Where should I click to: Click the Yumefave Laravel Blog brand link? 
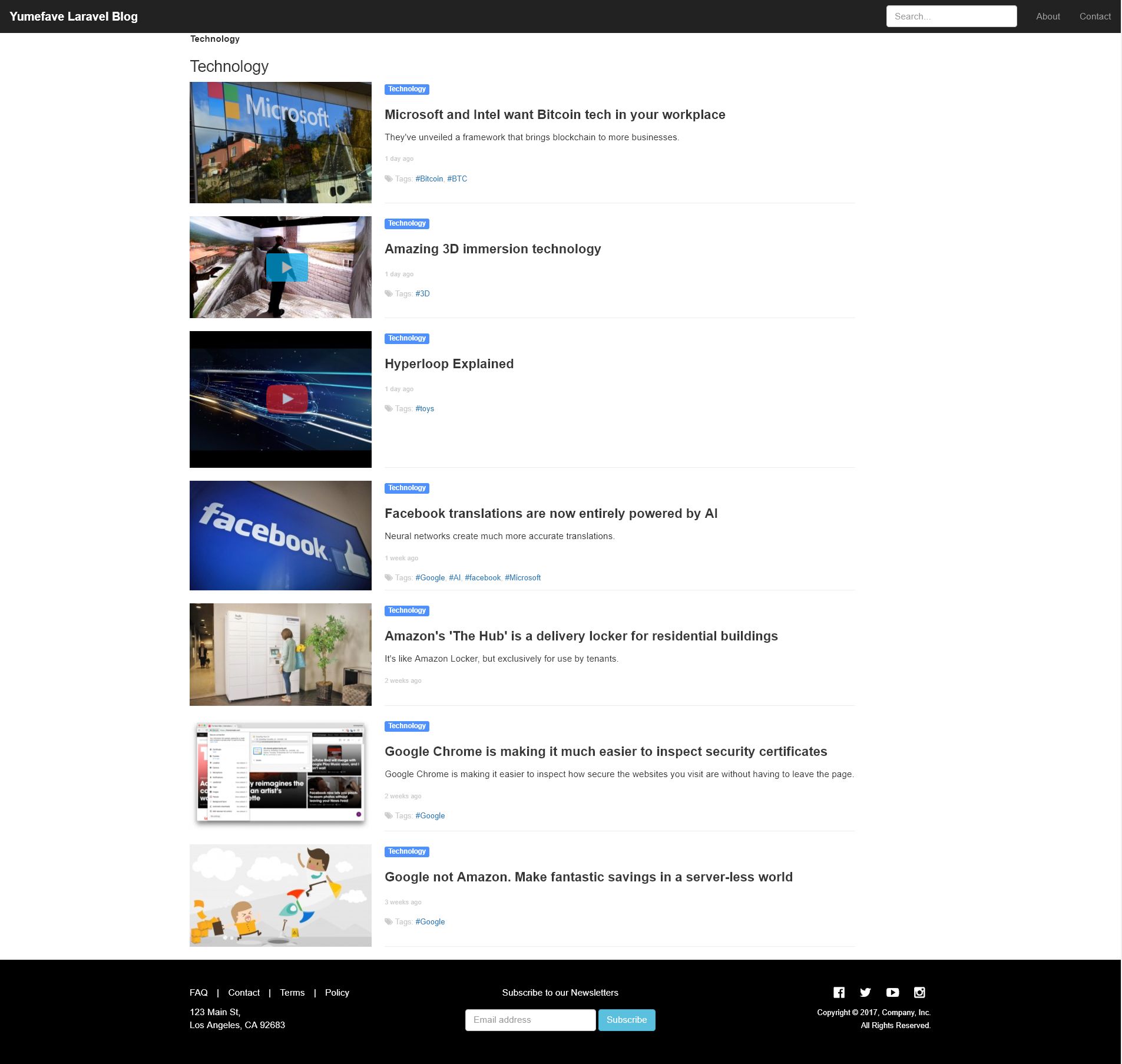(74, 16)
